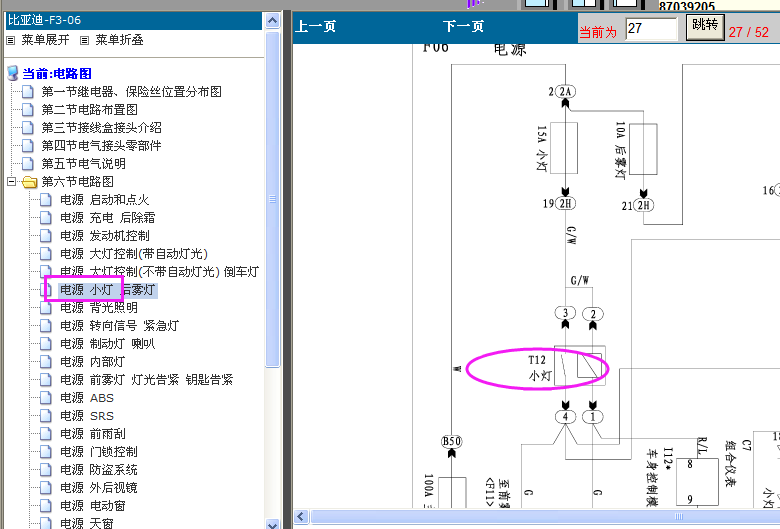This screenshot has width=780, height=529.
Task: Click page icon for 制动灯 喇叭
Action: pyautogui.click(x=46, y=343)
